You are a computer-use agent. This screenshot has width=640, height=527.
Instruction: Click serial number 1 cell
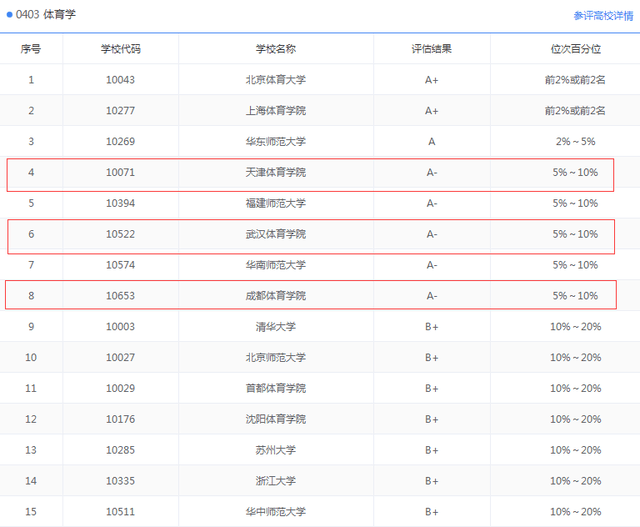(31, 80)
